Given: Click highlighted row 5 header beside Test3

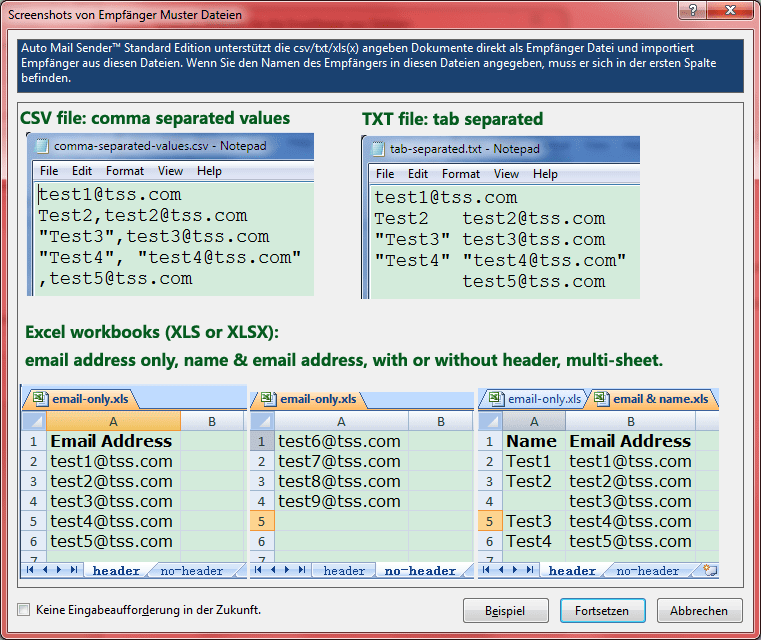Looking at the screenshot, I should tap(490, 521).
